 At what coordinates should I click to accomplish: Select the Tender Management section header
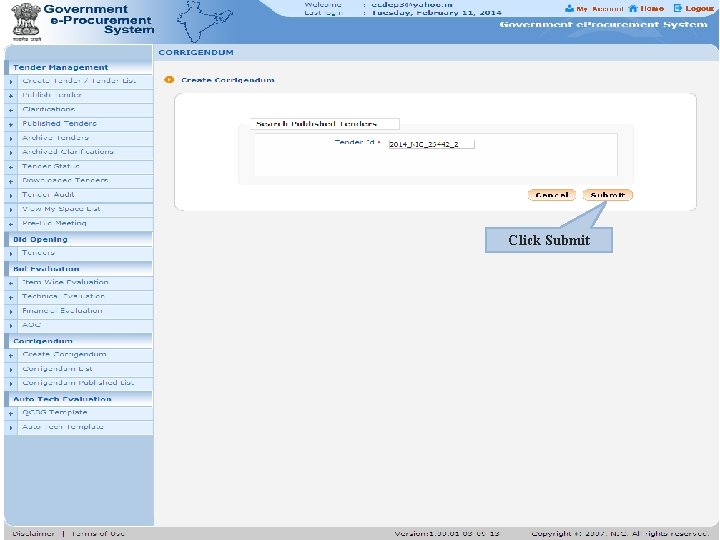(61, 68)
